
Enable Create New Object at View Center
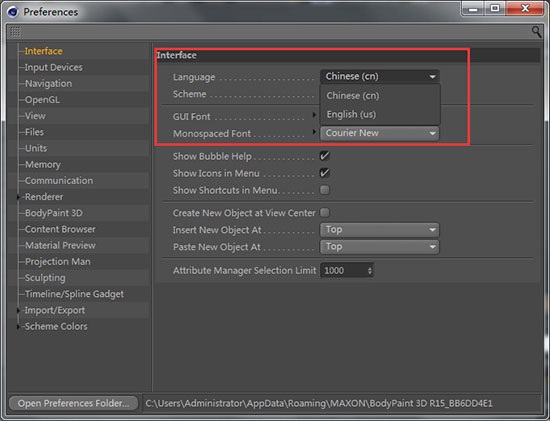tap(325, 213)
